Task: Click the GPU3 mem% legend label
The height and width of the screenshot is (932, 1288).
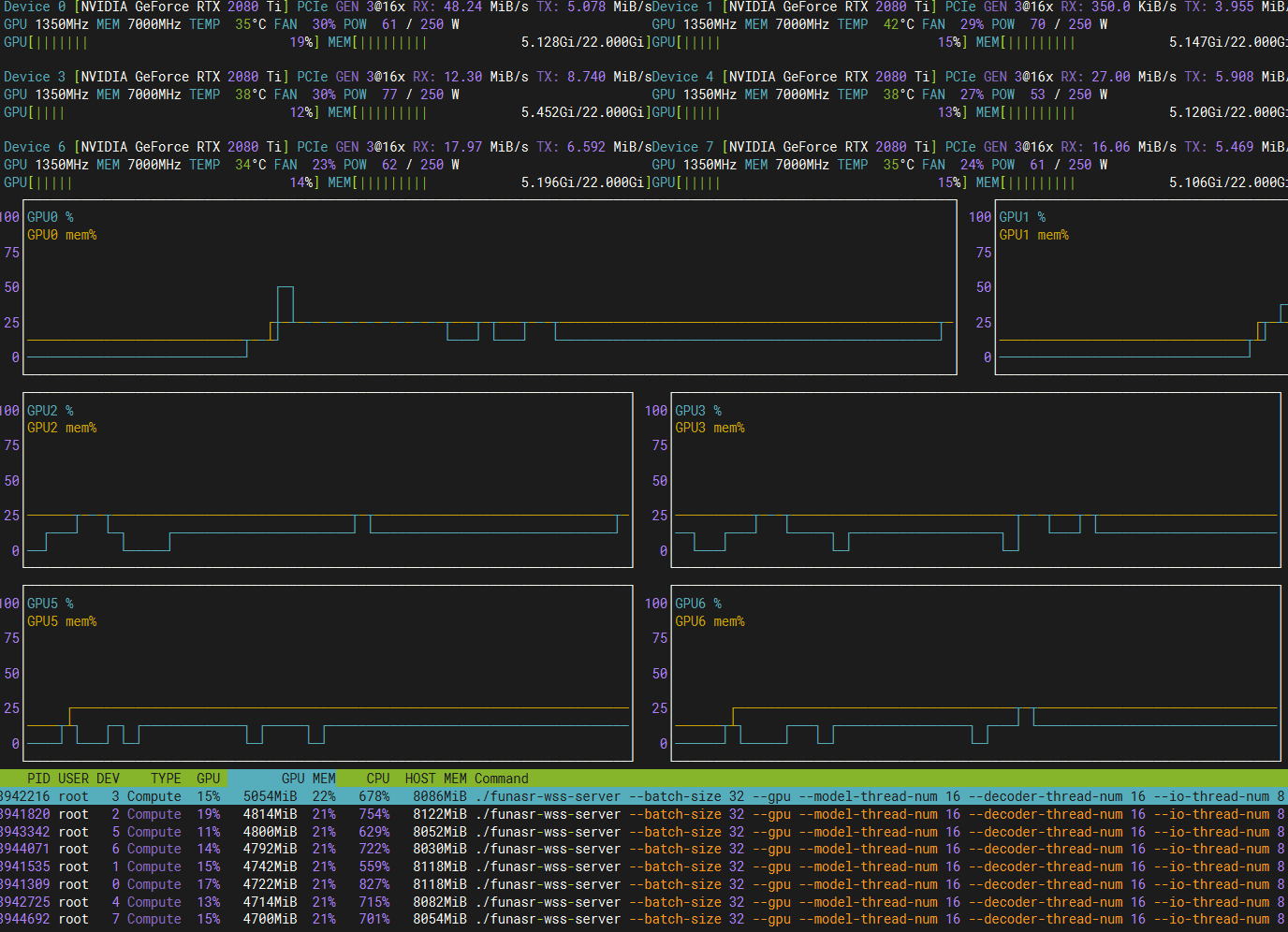Action: (x=710, y=428)
